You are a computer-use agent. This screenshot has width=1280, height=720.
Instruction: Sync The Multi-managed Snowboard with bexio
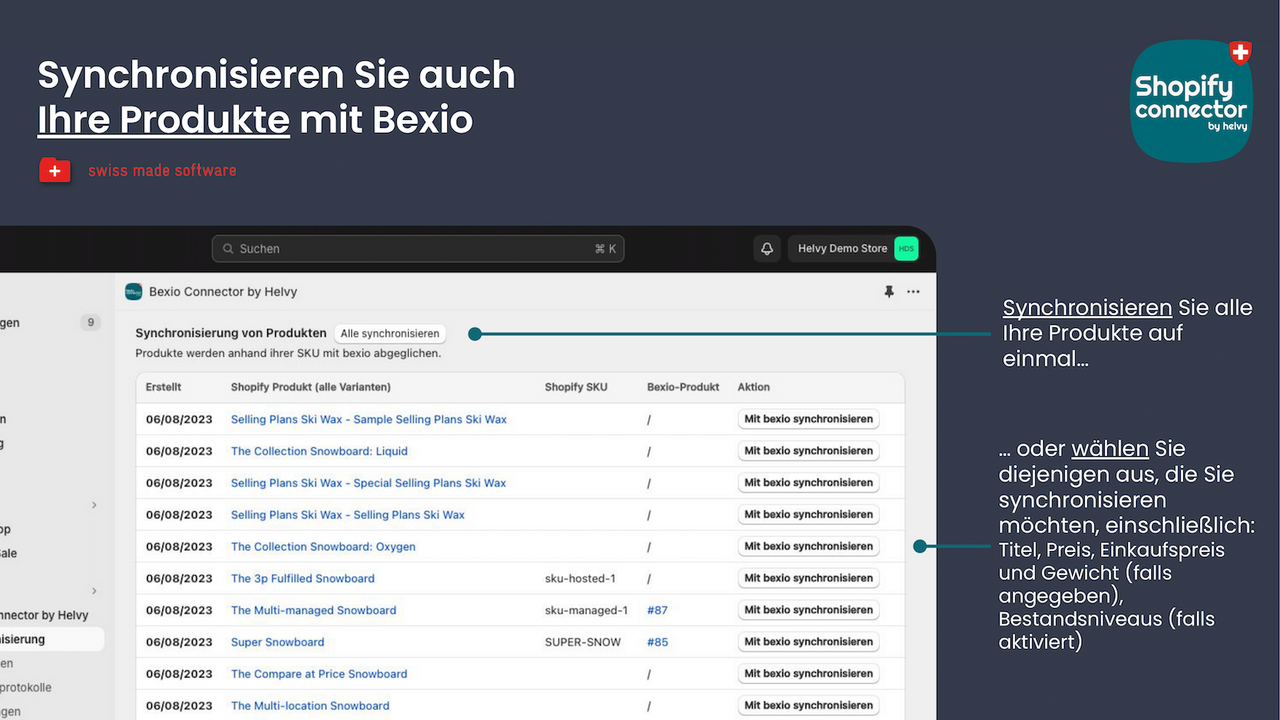coord(808,610)
